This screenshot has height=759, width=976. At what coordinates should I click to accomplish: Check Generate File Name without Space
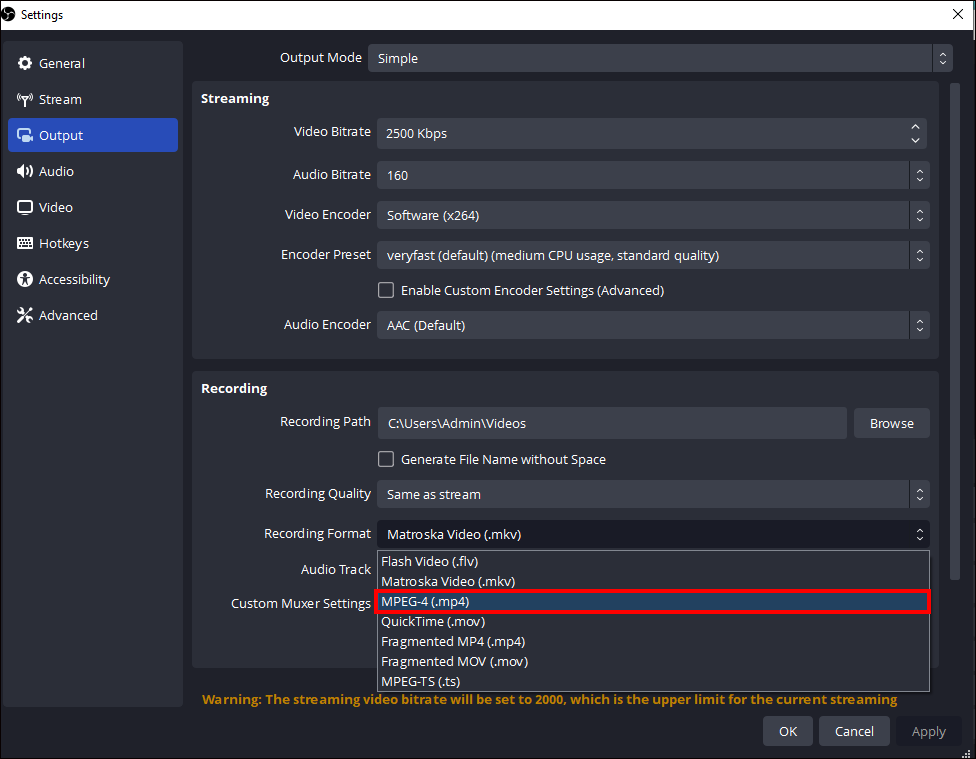tap(386, 460)
